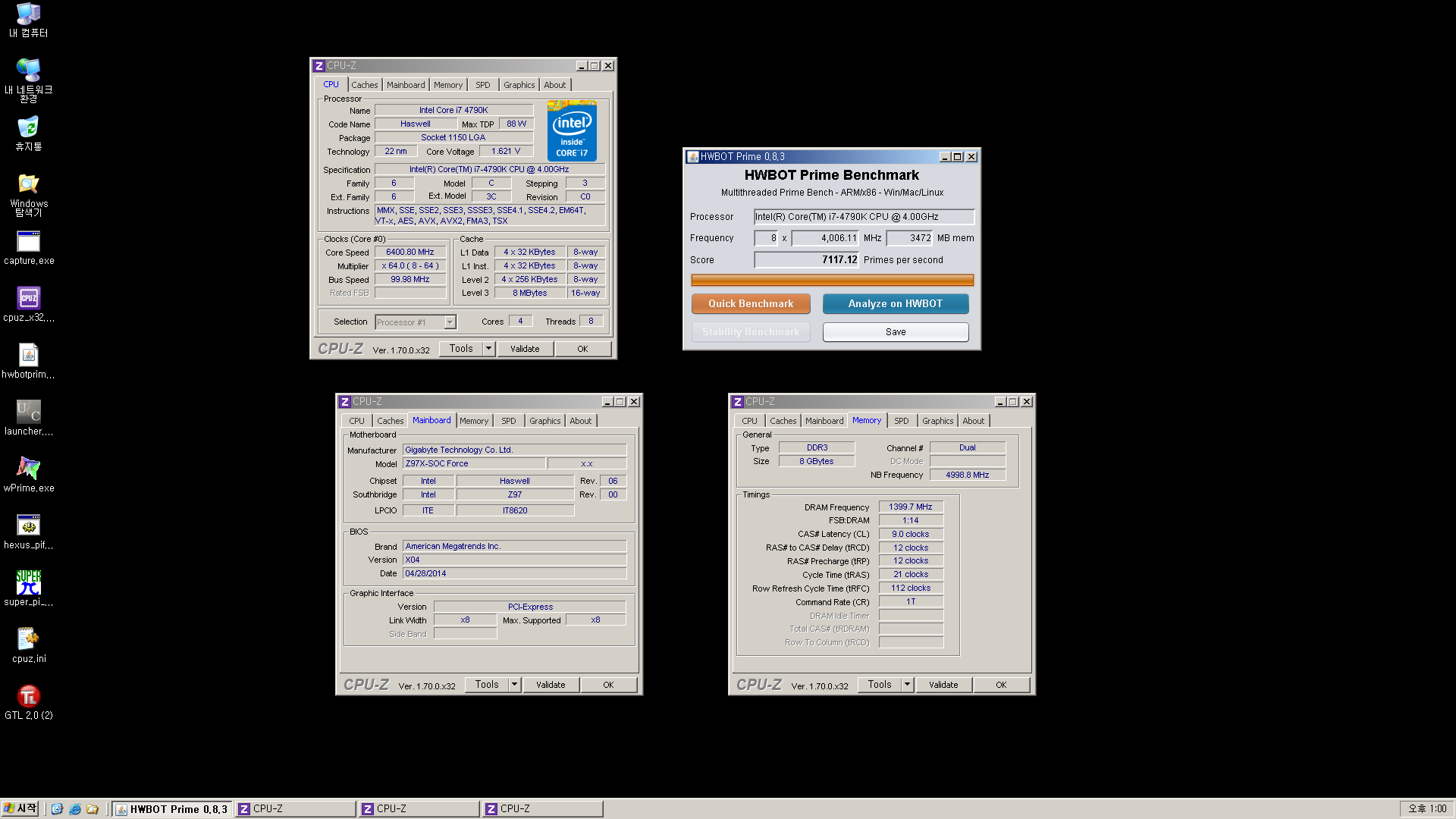The height and width of the screenshot is (819, 1456).
Task: Open the Memory tab in the CPU window
Action: (448, 85)
